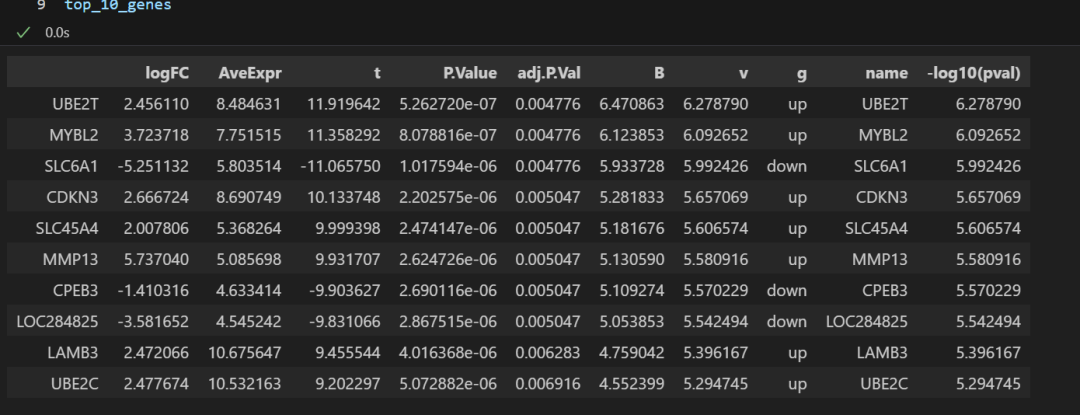
Task: Click the t column header
Action: [377, 73]
